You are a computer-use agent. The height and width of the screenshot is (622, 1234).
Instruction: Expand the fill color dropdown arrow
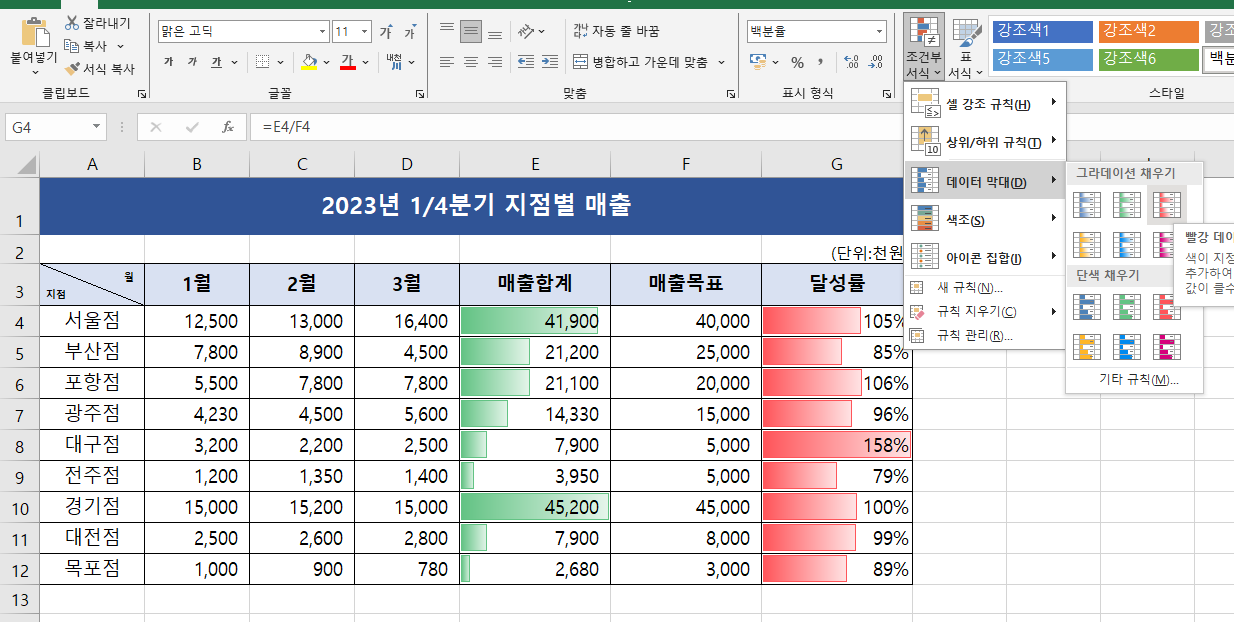click(x=326, y=62)
